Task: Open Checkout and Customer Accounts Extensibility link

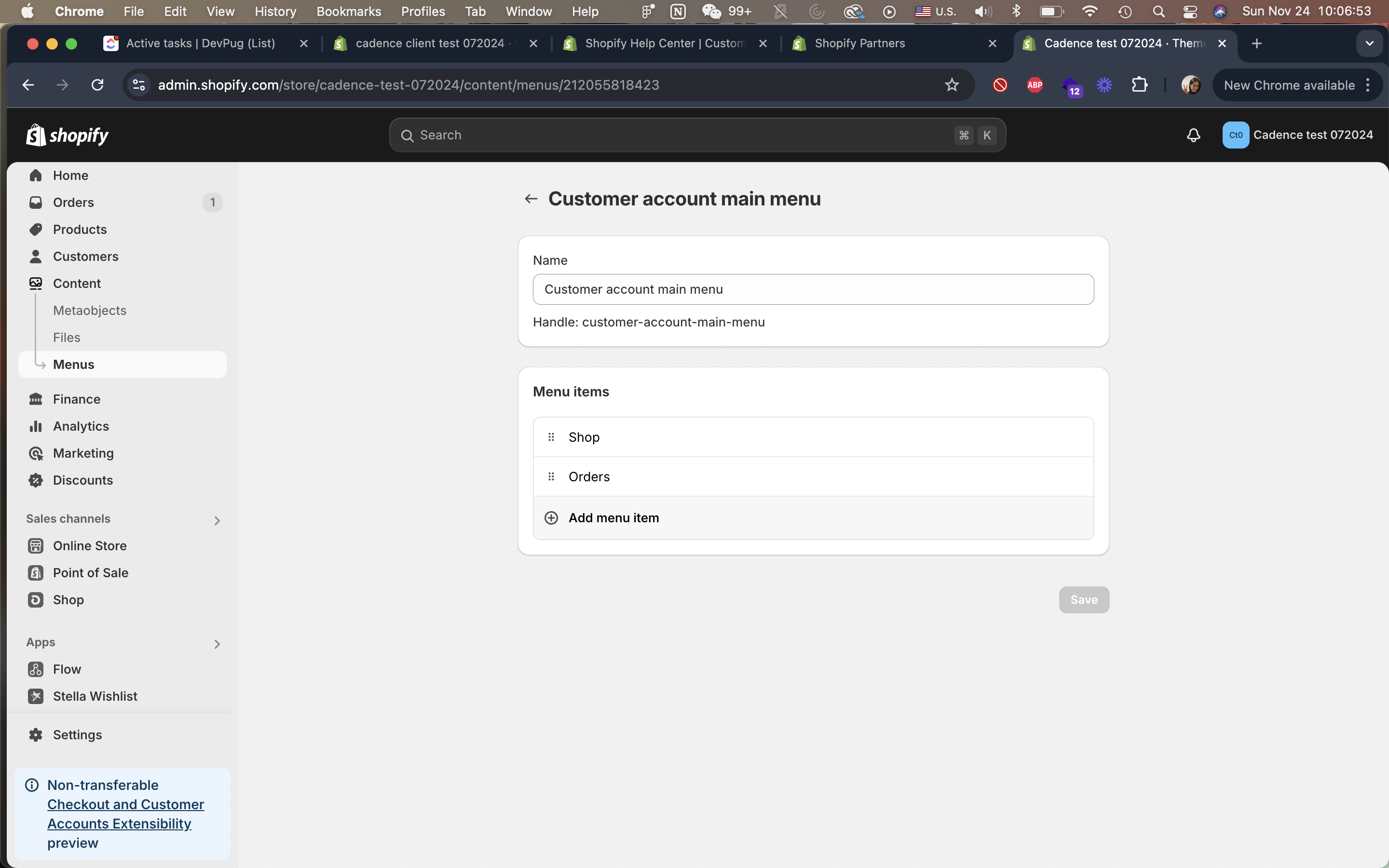Action: (125, 814)
